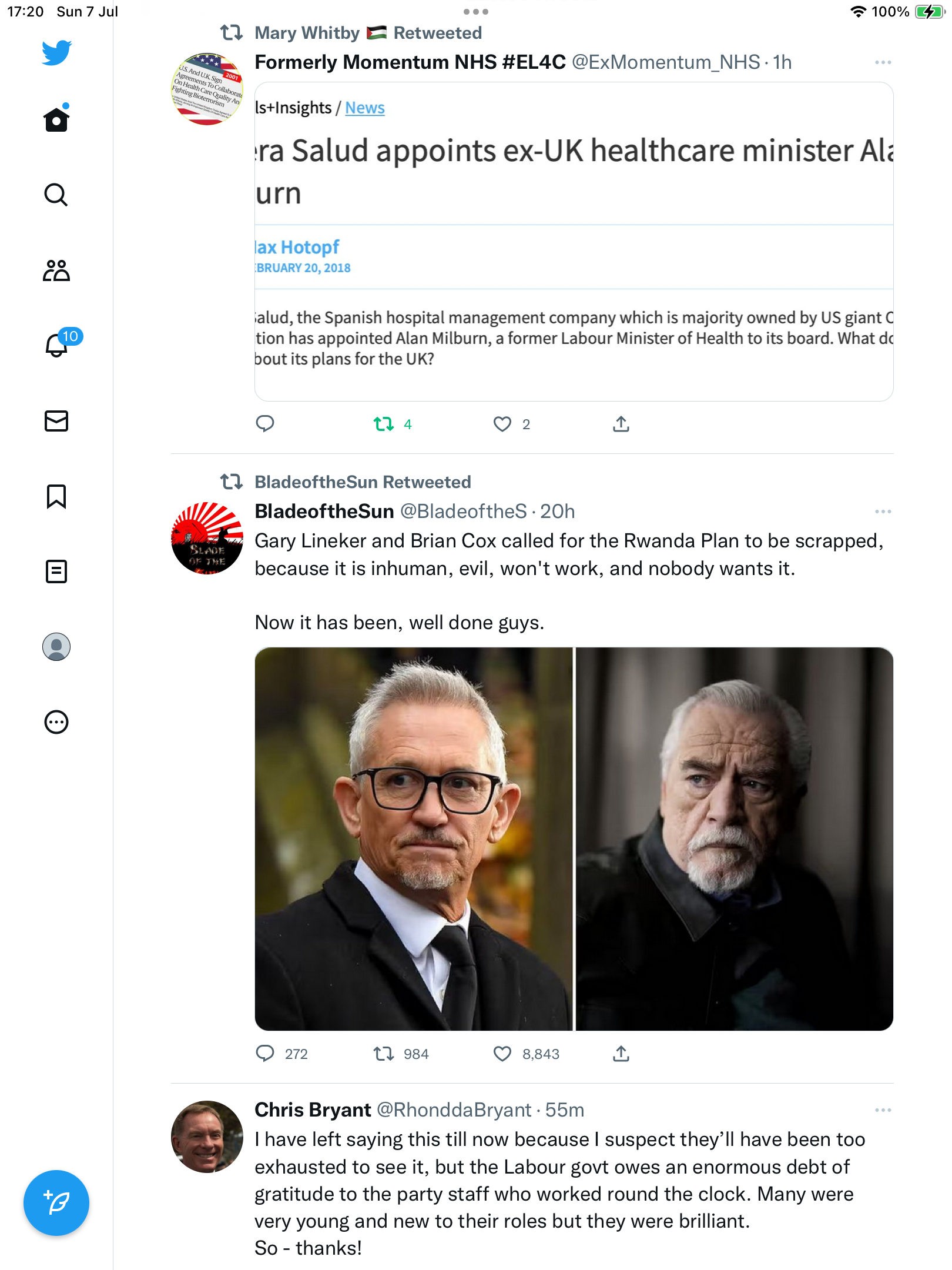
Task: Open more options on BladeoftheSun tweet
Action: pos(883,512)
